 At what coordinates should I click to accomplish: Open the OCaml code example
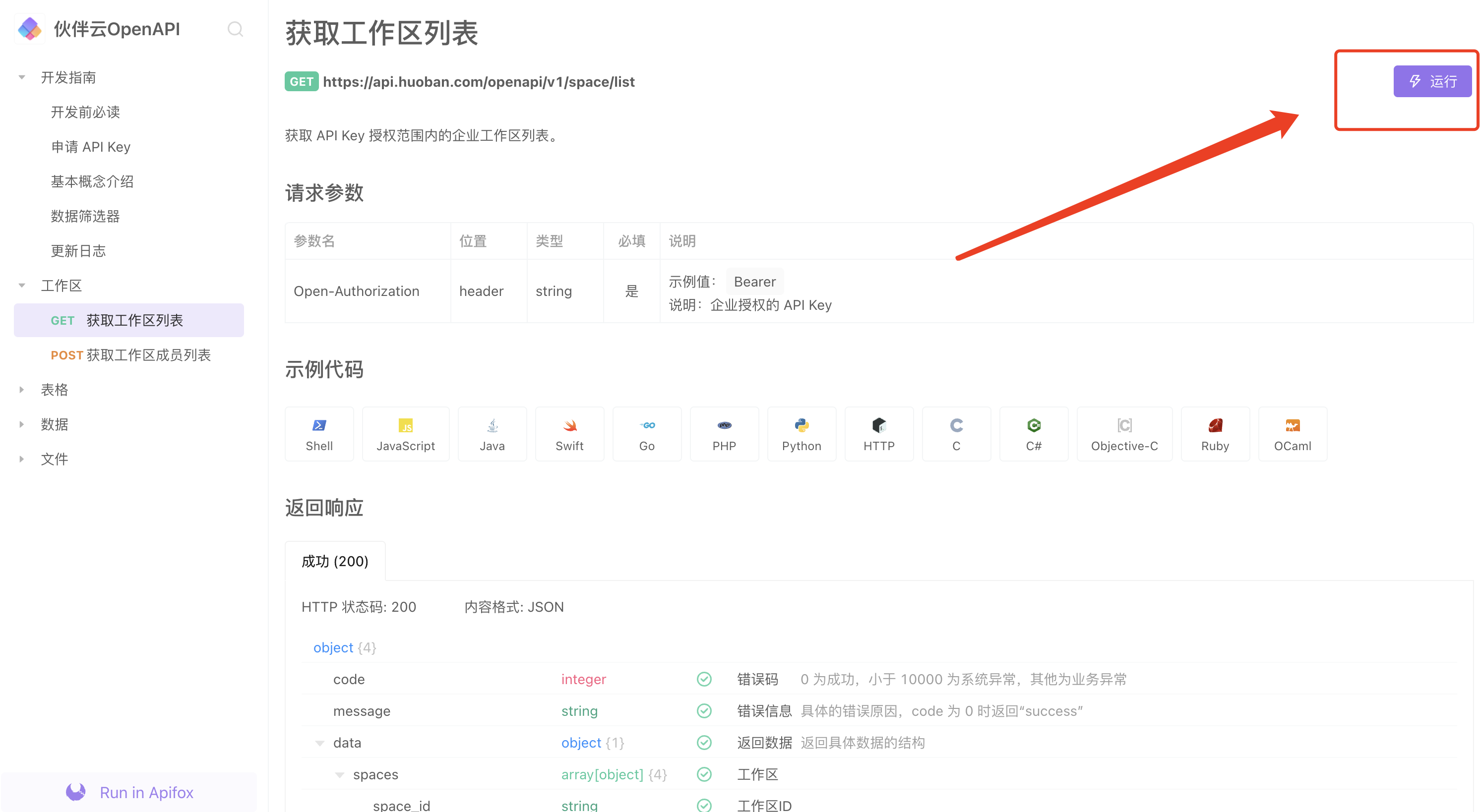tap(1292, 434)
